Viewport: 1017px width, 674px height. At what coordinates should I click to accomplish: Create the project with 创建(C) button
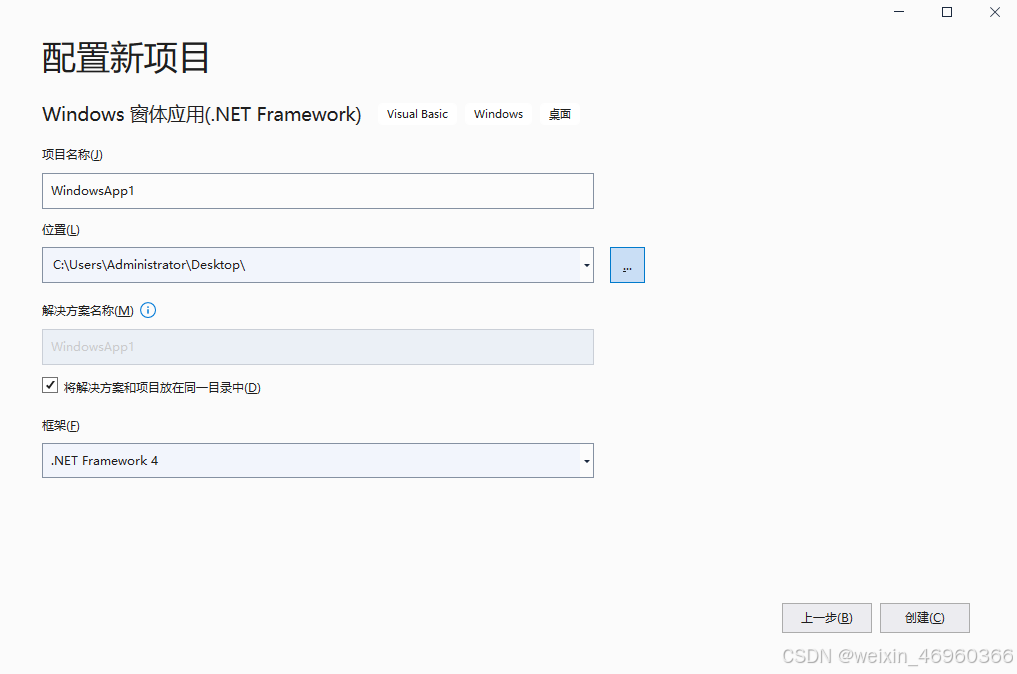(924, 618)
